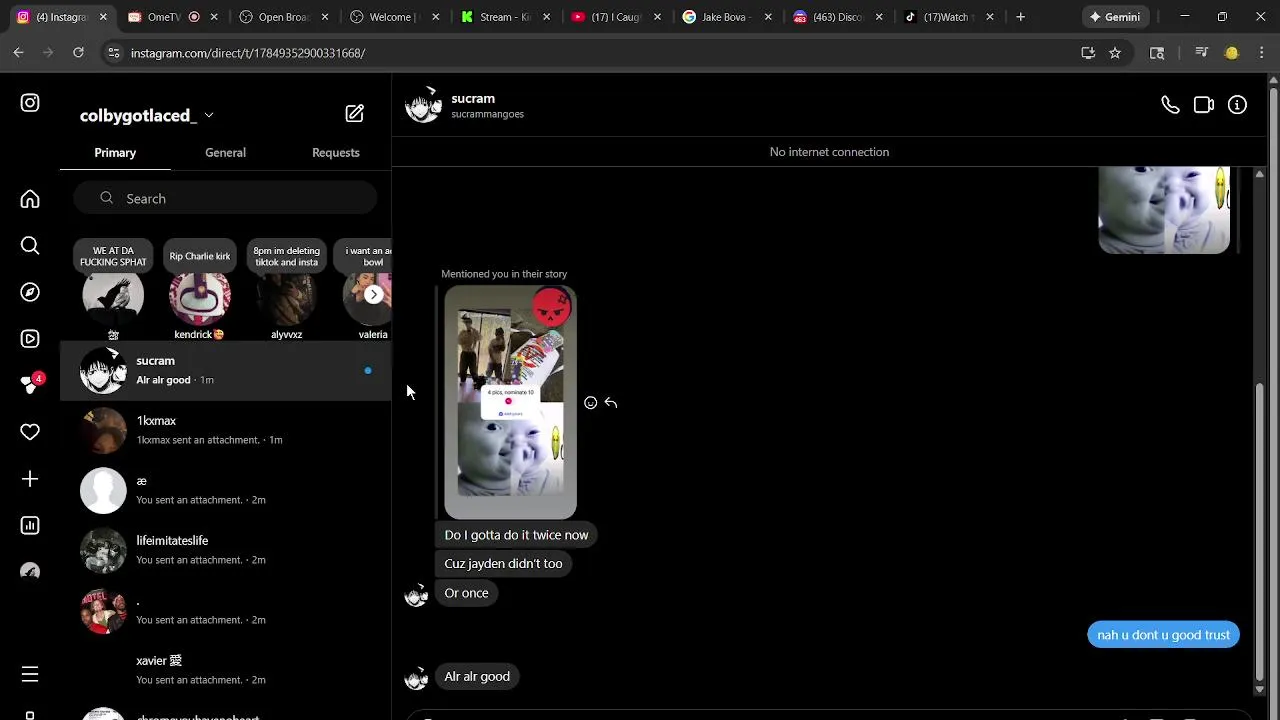Select the 'Or once' message

pyautogui.click(x=466, y=593)
